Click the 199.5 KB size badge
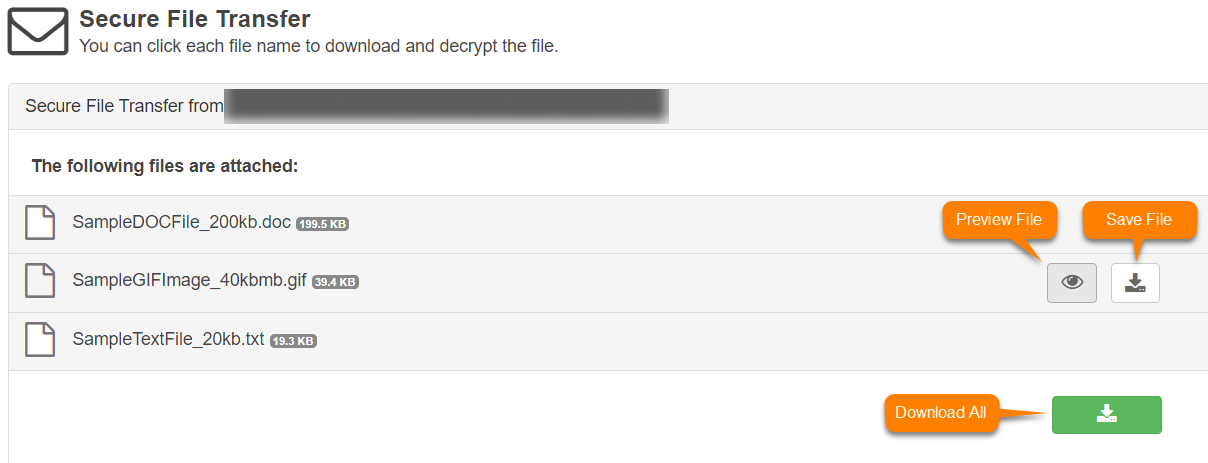This screenshot has height=463, width=1208. (322, 225)
